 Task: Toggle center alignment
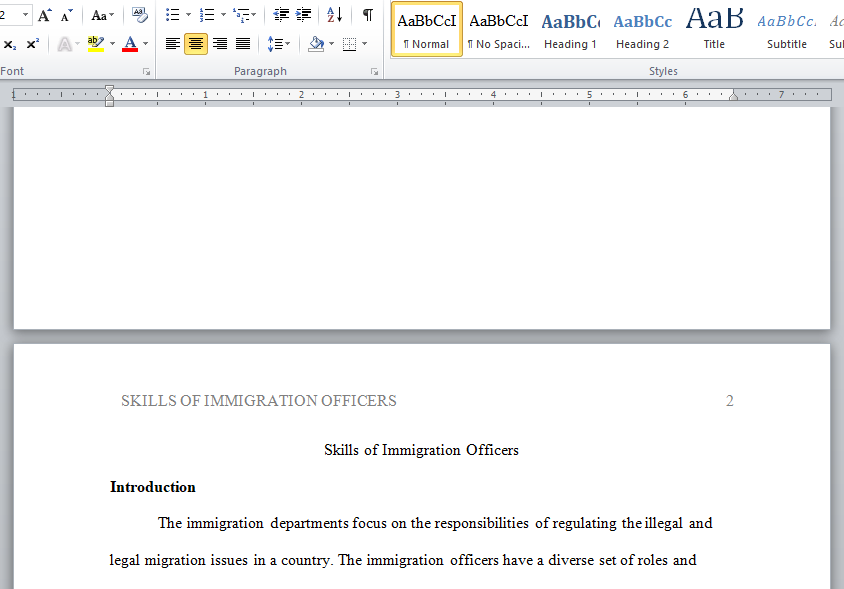[x=196, y=44]
